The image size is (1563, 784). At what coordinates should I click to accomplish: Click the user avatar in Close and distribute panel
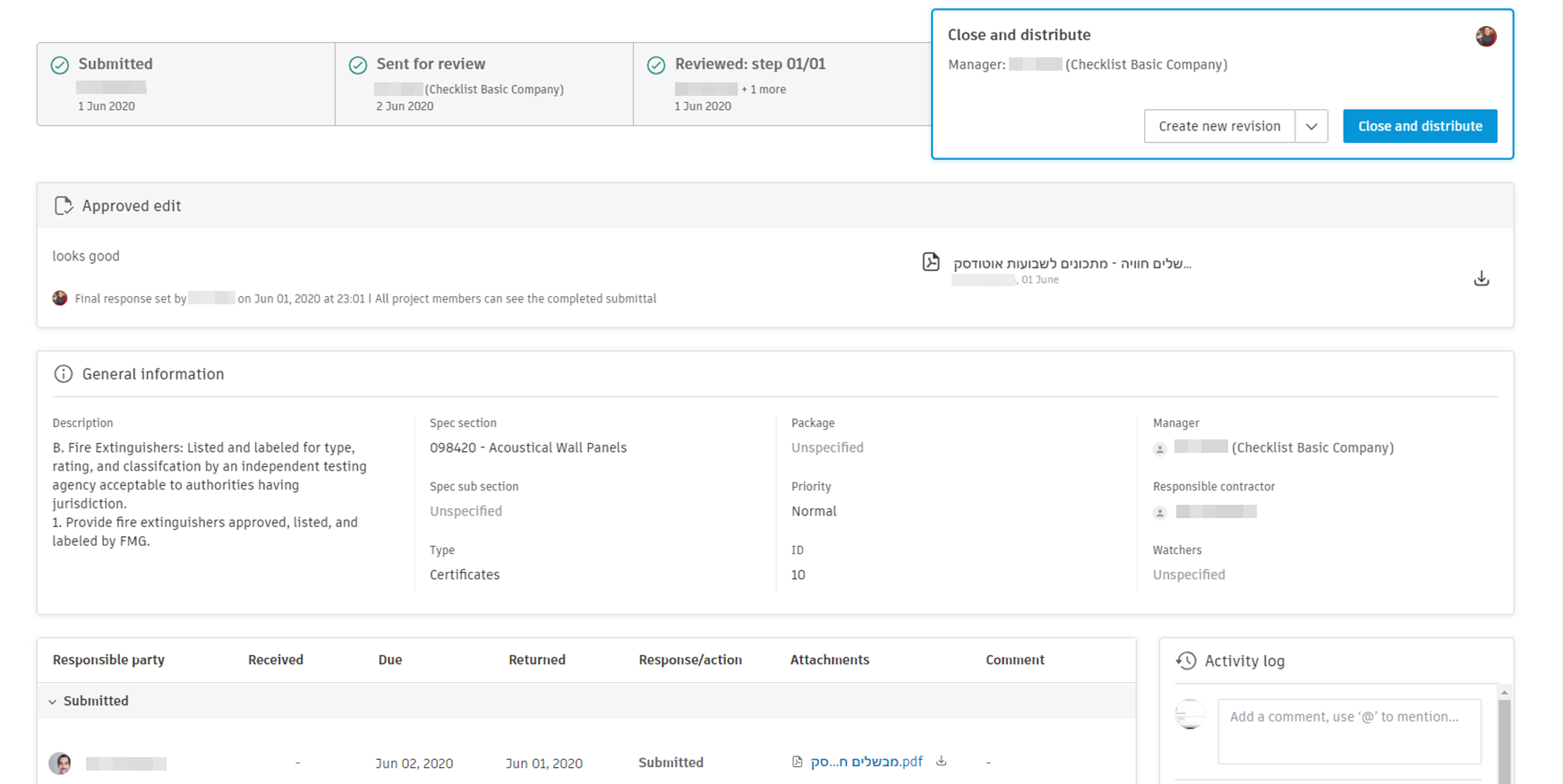pos(1486,37)
